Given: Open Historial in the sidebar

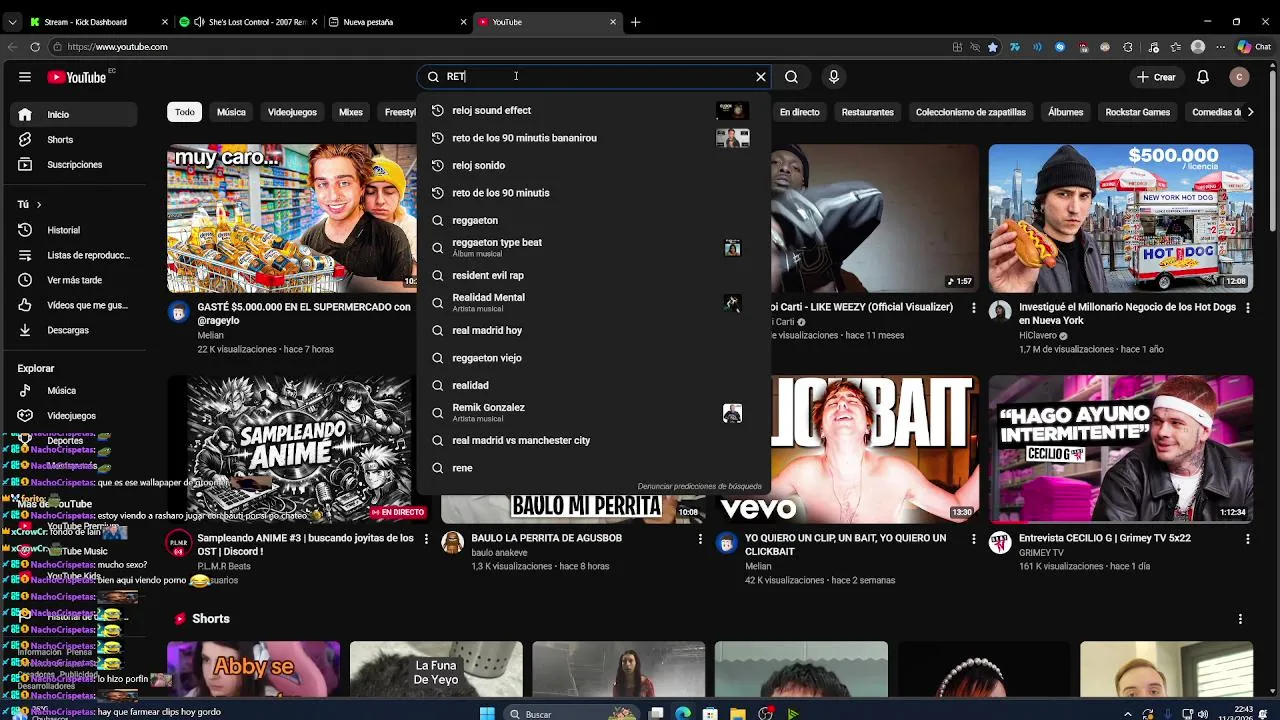Looking at the screenshot, I should pos(75,230).
